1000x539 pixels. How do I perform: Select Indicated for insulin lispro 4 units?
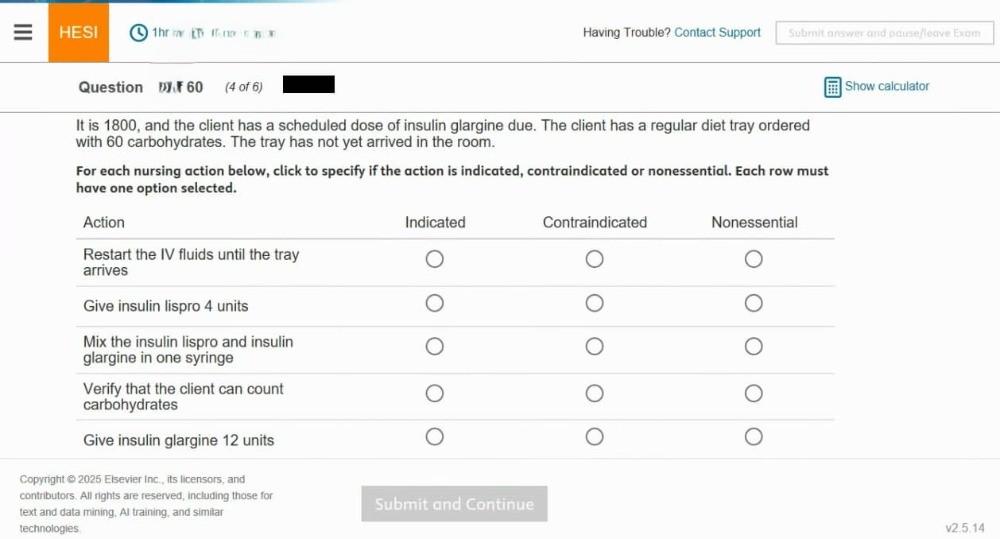[x=434, y=303]
